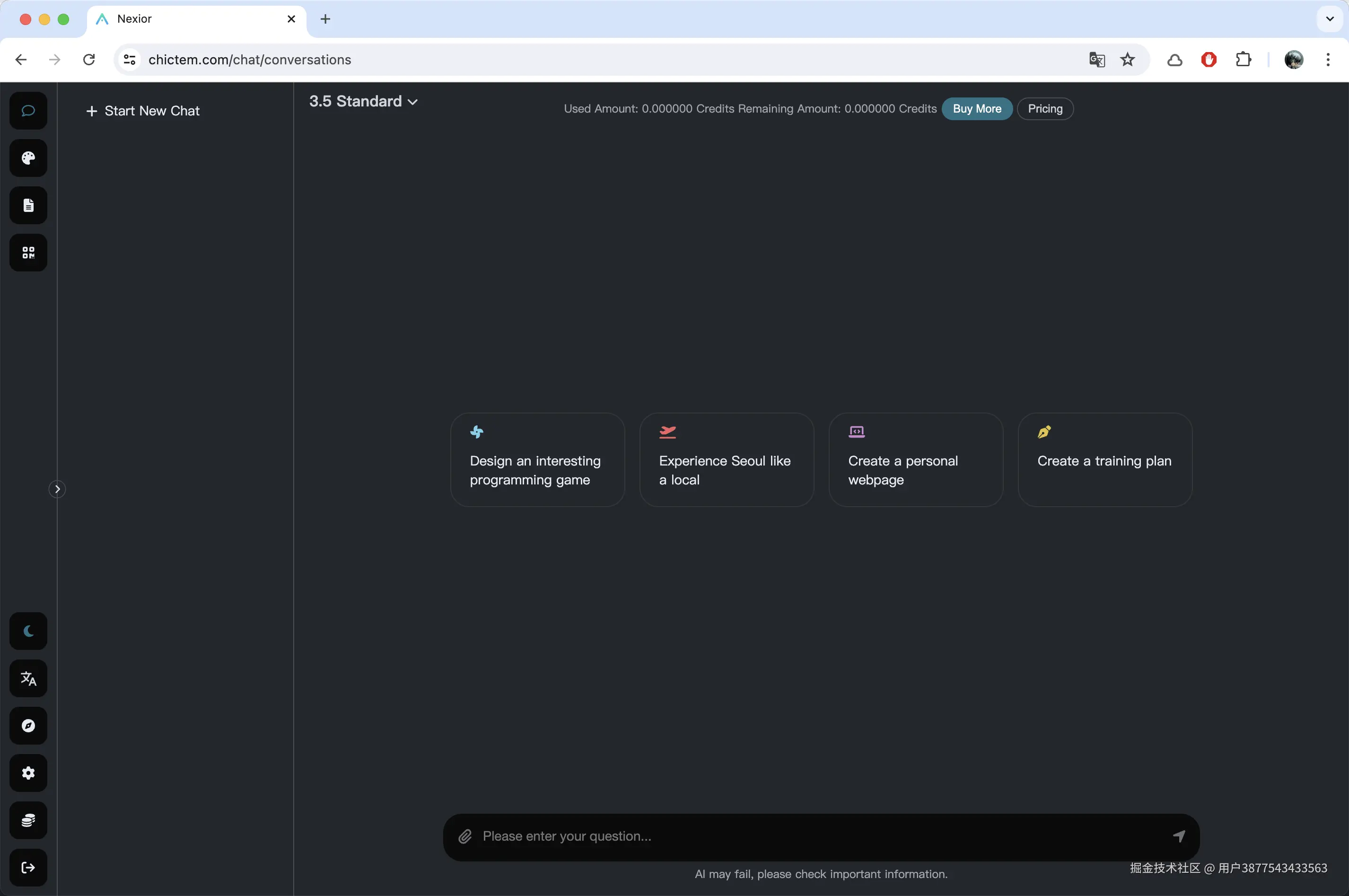1349x896 pixels.
Task: Click the compass explore icon
Action: [28, 726]
